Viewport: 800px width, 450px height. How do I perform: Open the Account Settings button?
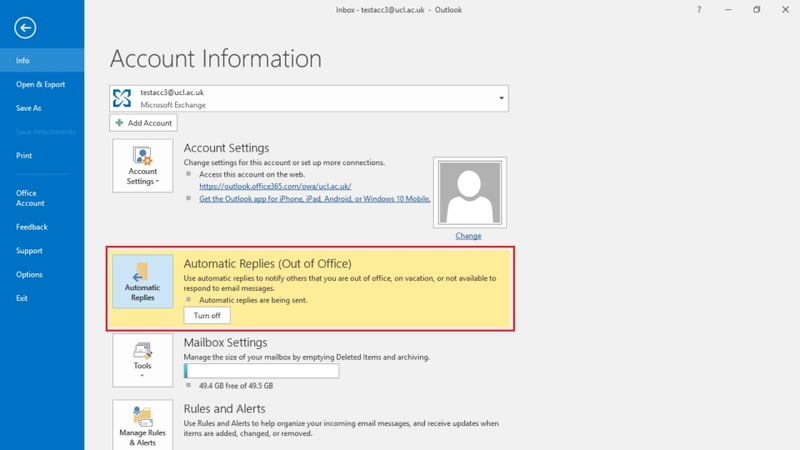pos(142,166)
